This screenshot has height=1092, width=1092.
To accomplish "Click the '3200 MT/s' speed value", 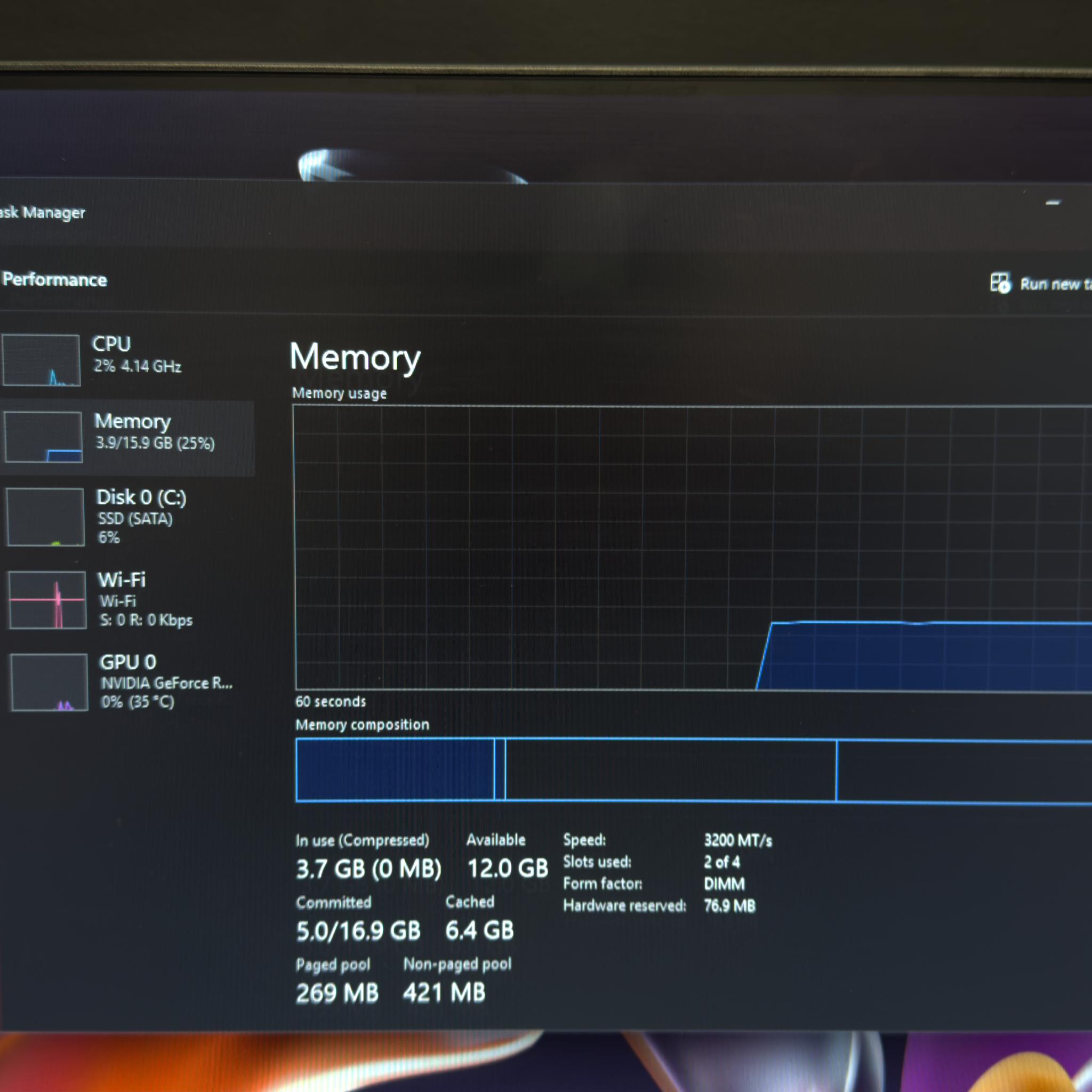I will tap(738, 840).
